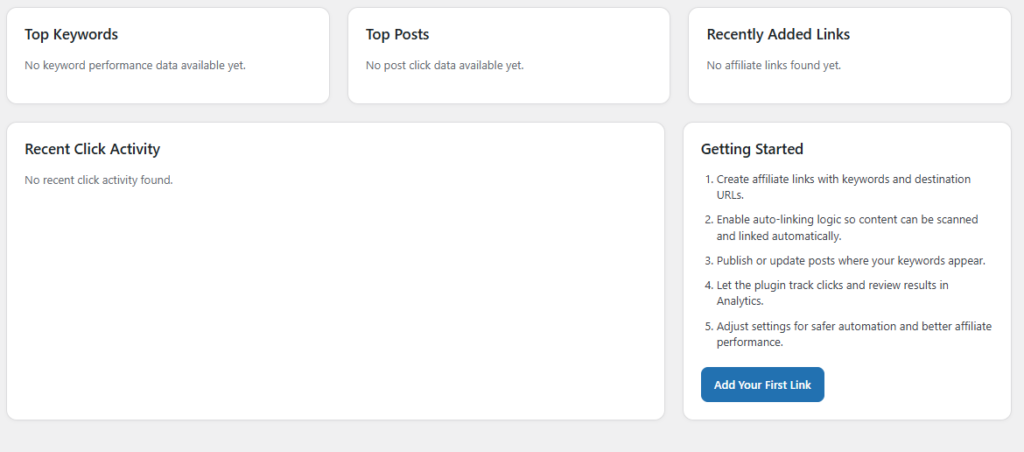Click the word 'URLs' in step 1
The width and height of the screenshot is (1024, 452).
(x=731, y=196)
